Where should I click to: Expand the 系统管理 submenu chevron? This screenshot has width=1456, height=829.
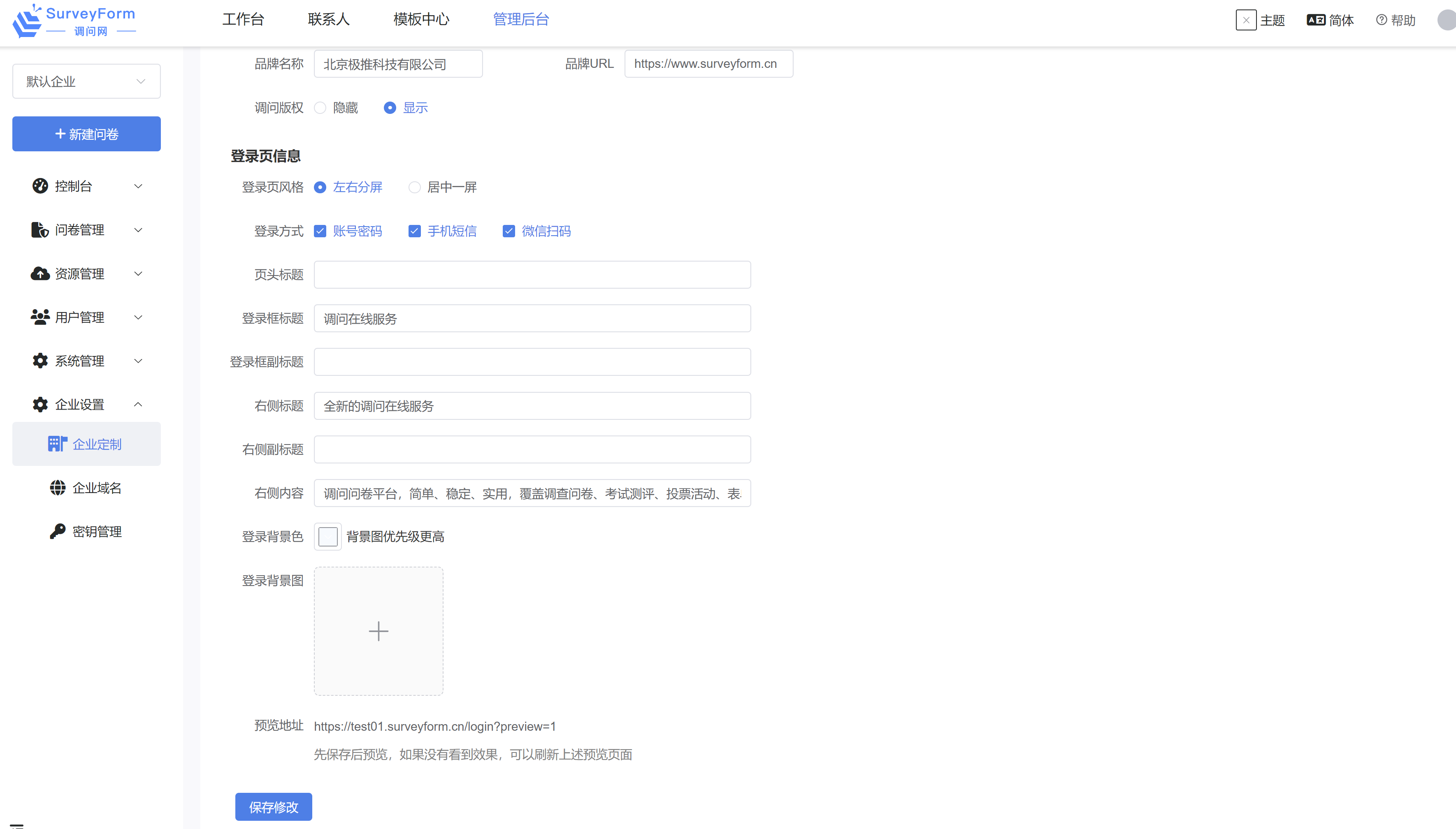137,361
